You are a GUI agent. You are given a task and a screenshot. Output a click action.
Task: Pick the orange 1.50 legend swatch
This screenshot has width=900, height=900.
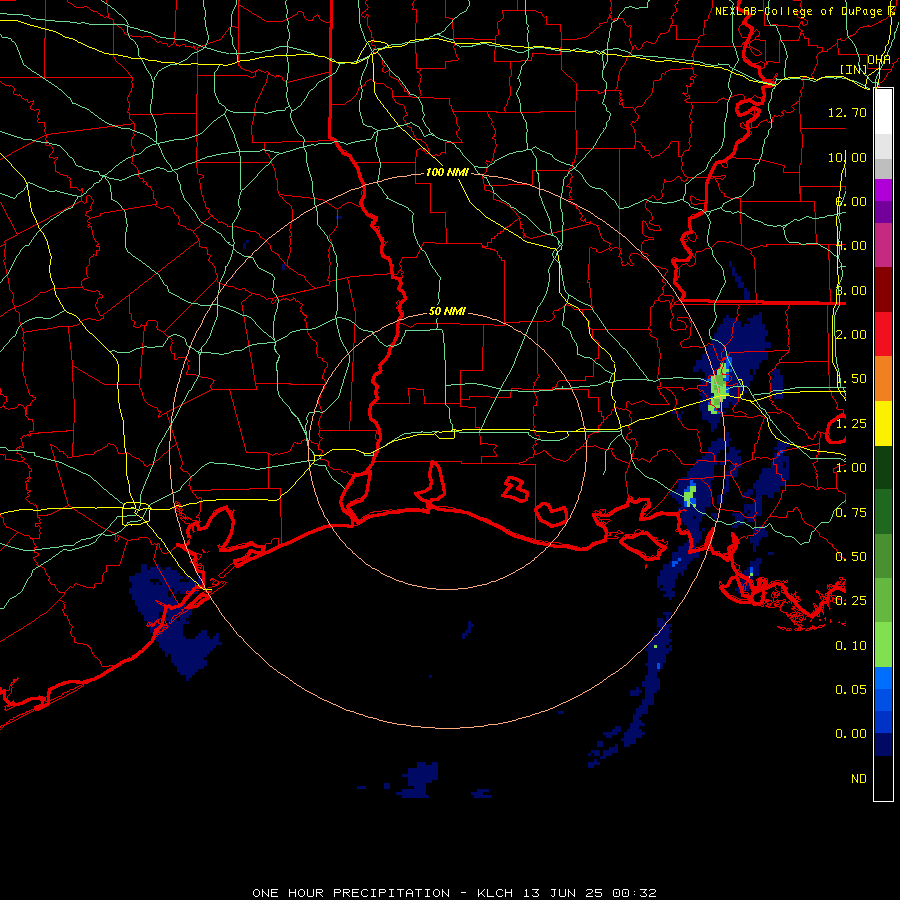tap(883, 379)
